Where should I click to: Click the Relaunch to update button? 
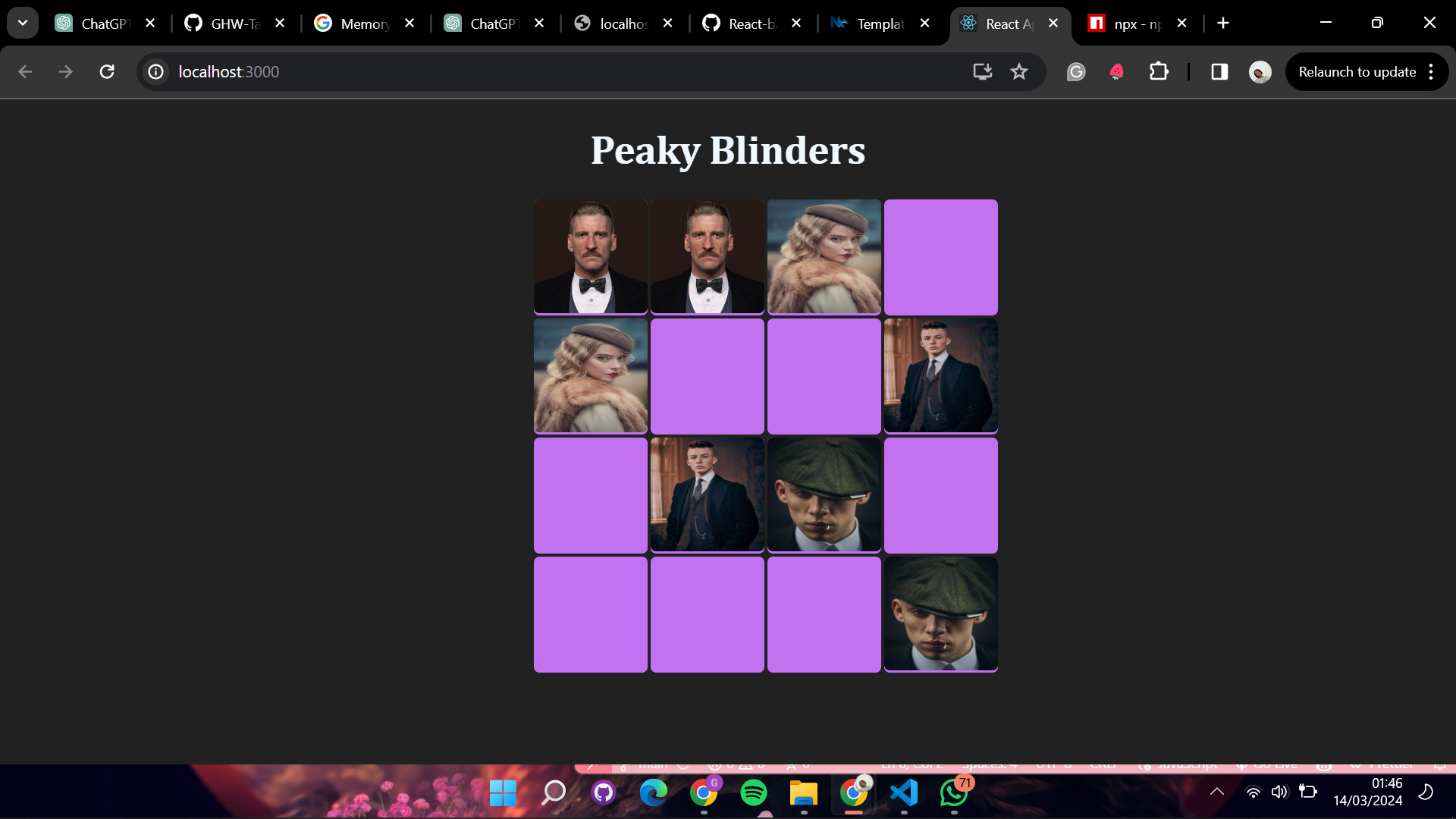pos(1357,72)
